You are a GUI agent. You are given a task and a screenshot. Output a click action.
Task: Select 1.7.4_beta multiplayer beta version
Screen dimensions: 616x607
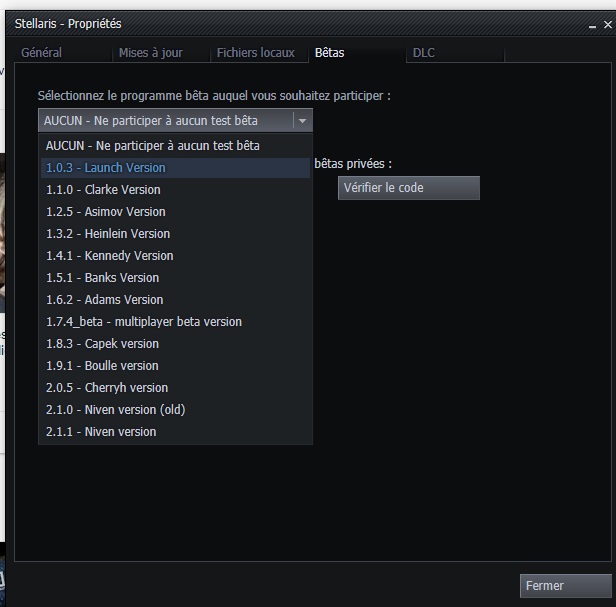tap(175, 322)
